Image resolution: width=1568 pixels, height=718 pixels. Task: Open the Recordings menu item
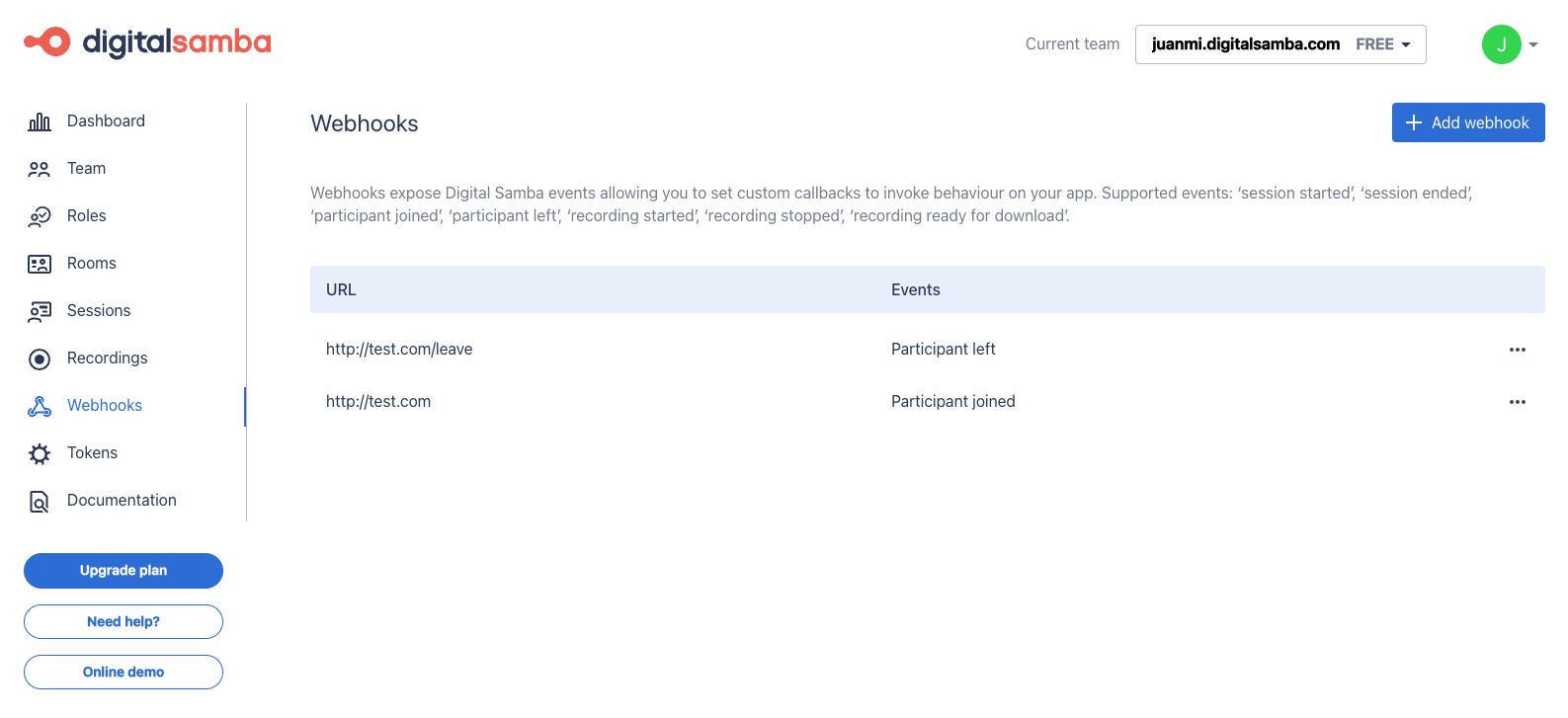(107, 359)
